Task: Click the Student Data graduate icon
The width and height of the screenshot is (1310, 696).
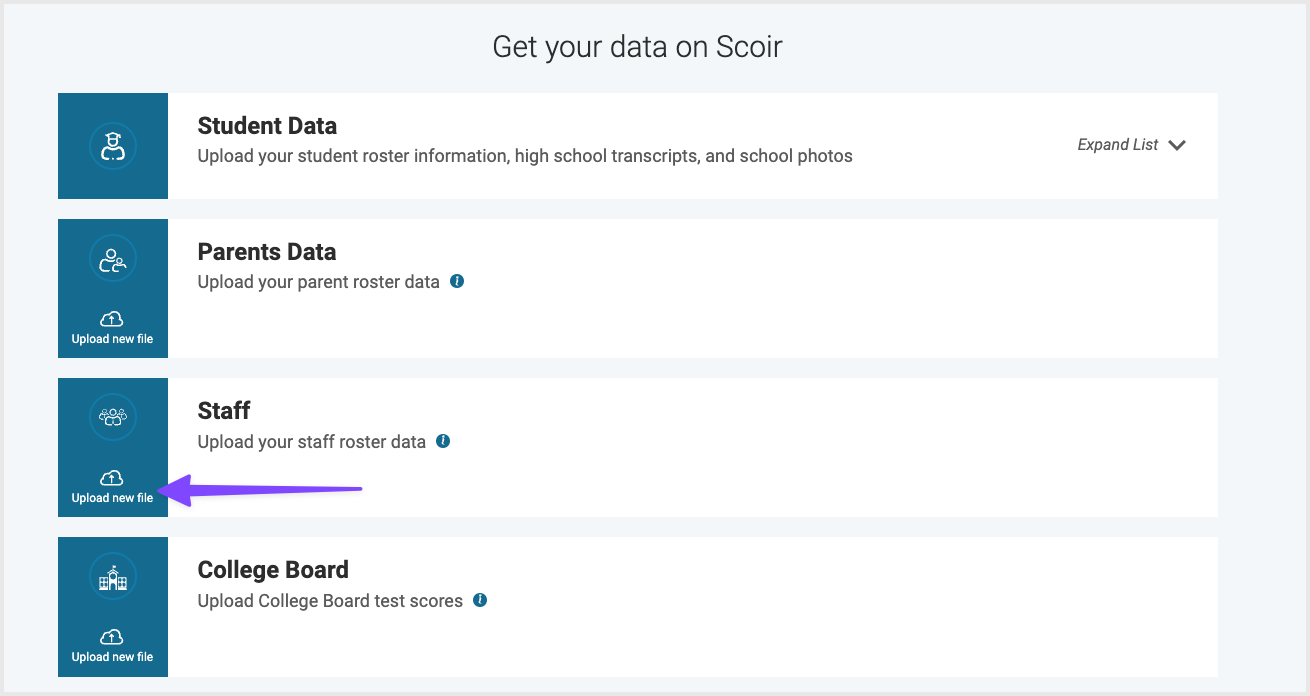Action: [x=112, y=146]
